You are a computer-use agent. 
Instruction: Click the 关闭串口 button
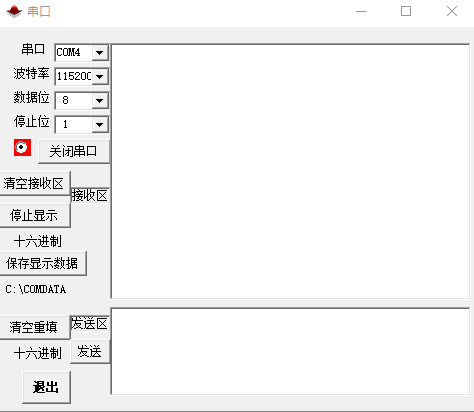click(x=74, y=152)
